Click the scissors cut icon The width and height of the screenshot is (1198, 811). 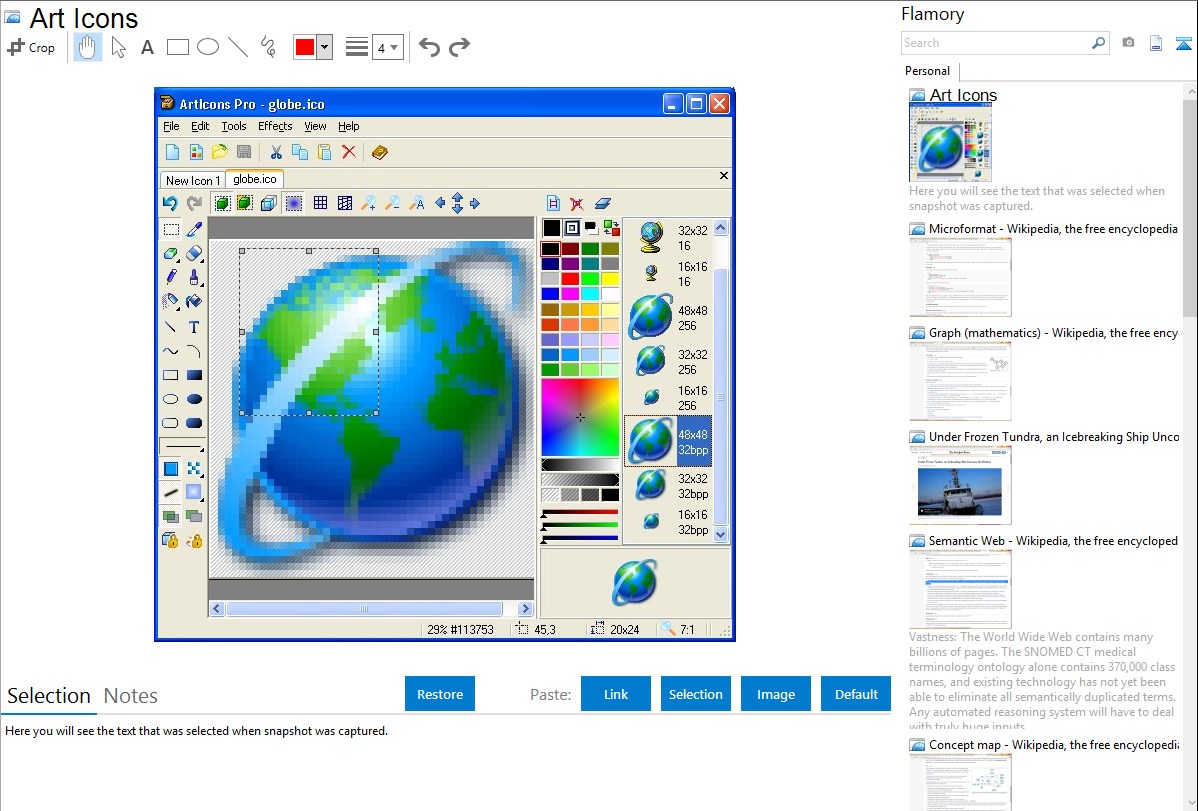(276, 152)
